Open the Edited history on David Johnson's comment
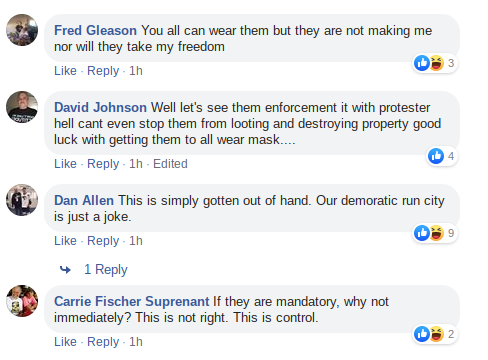The width and height of the screenshot is (488, 360). click(170, 164)
